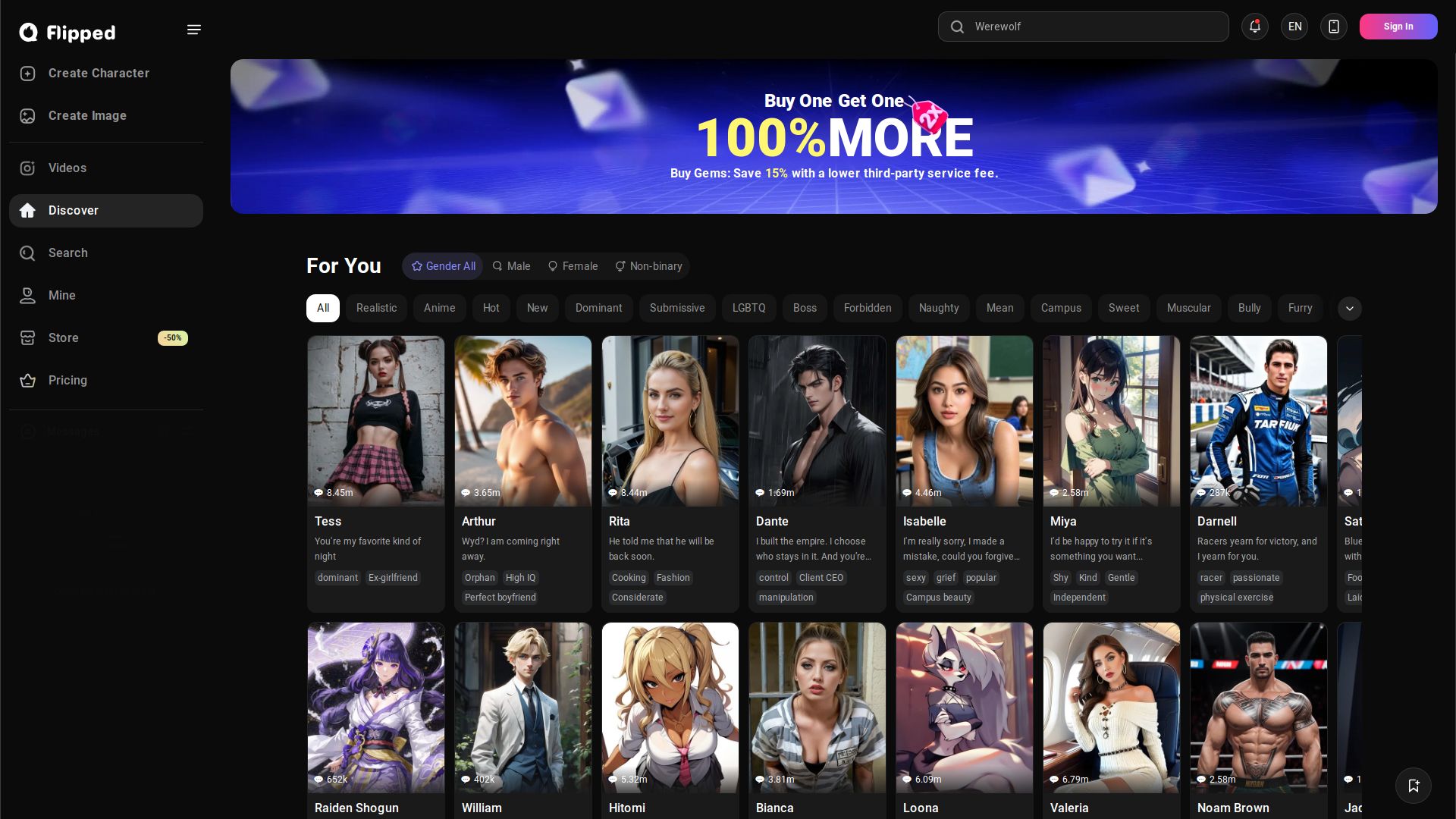This screenshot has width=1456, height=819.
Task: Click the Buy One Get One promotional banner
Action: tap(833, 136)
